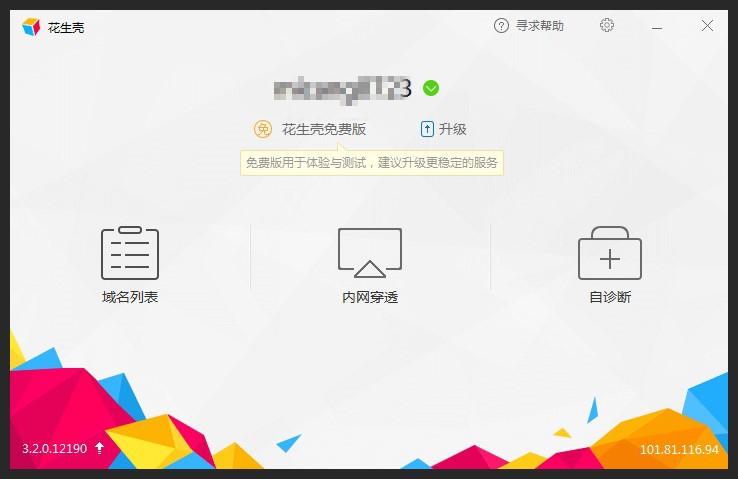Minimize the 花生壳 window

click(657, 28)
